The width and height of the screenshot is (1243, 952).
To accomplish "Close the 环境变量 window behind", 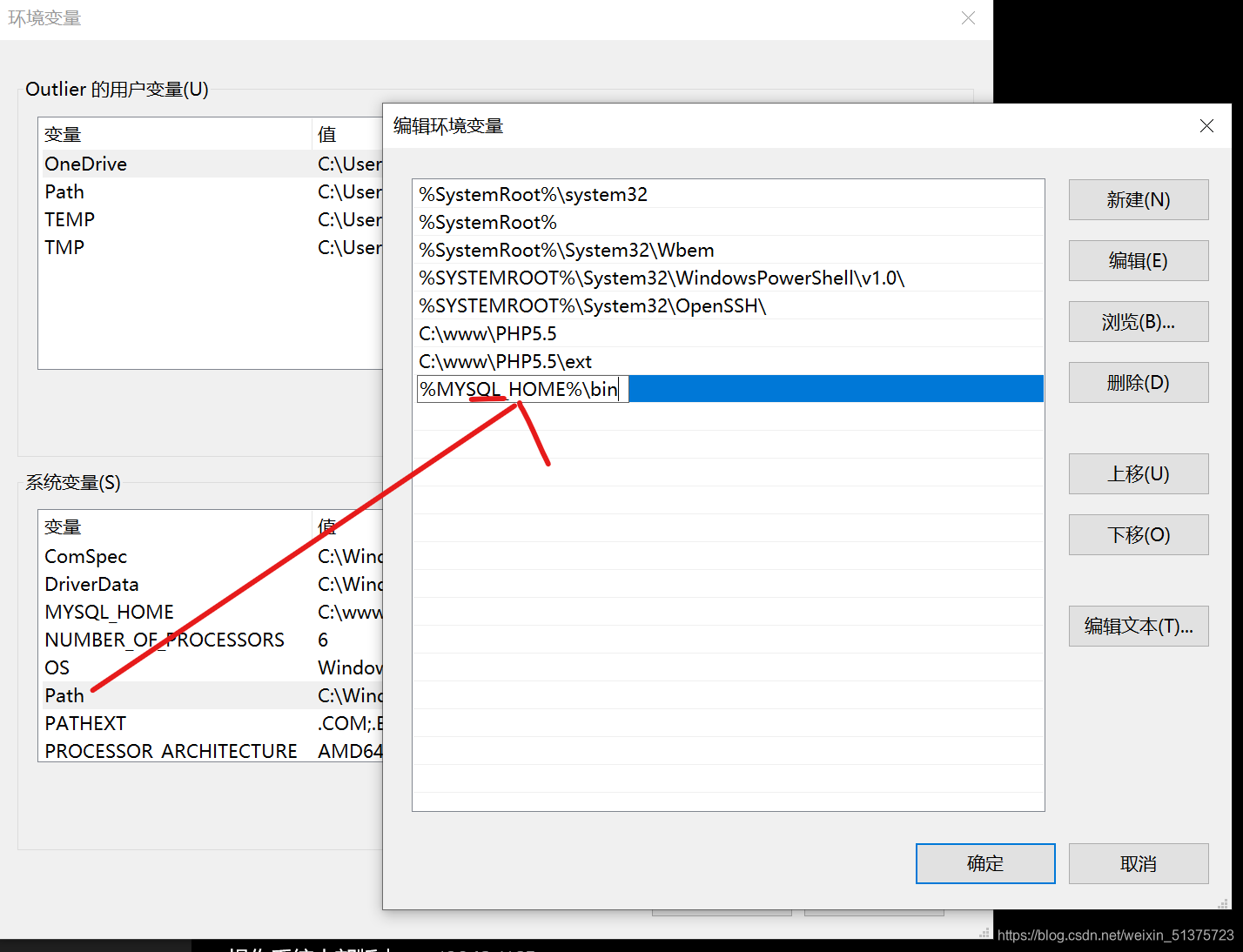I will tap(968, 18).
